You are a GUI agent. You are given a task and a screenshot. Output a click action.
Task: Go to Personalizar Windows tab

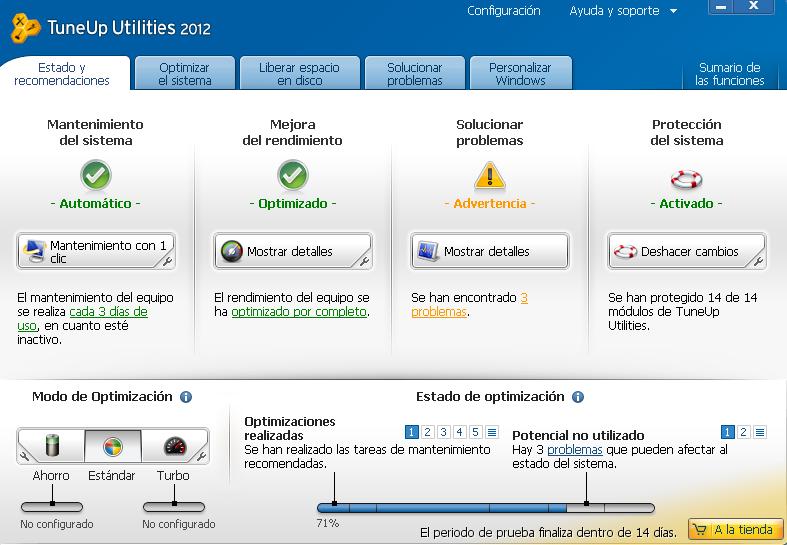(520, 74)
